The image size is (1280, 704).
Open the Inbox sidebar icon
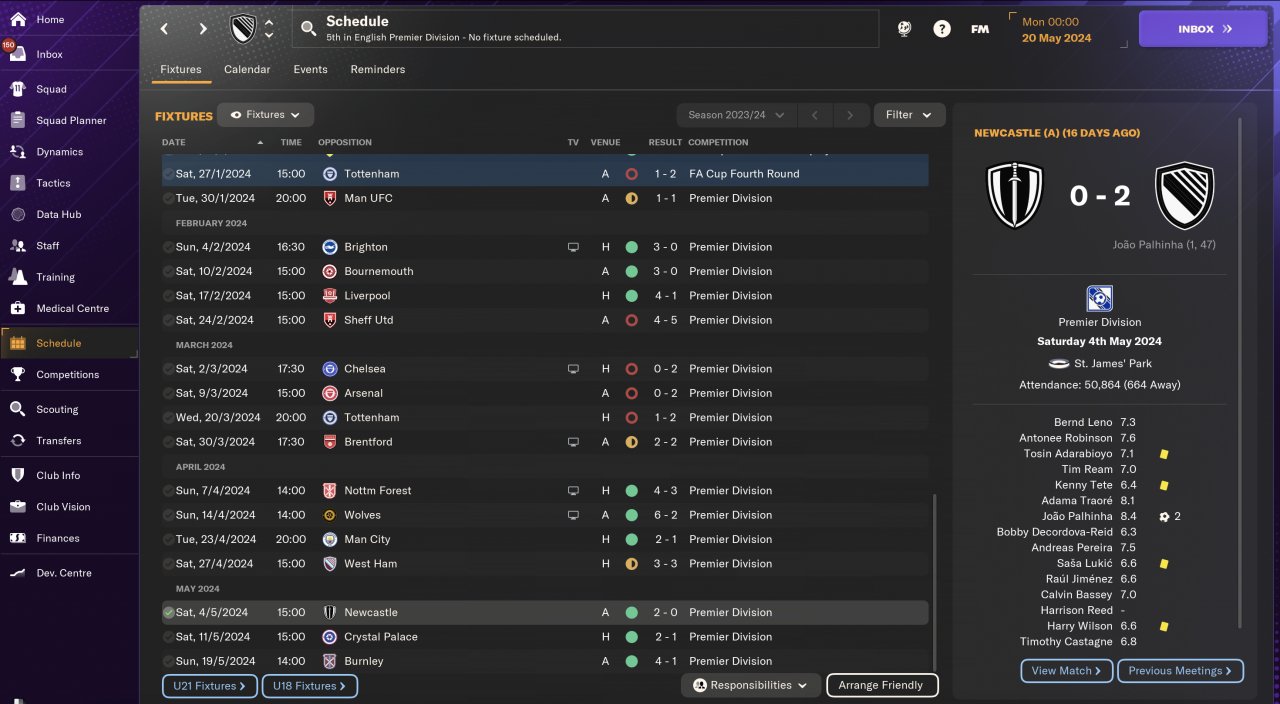point(17,54)
